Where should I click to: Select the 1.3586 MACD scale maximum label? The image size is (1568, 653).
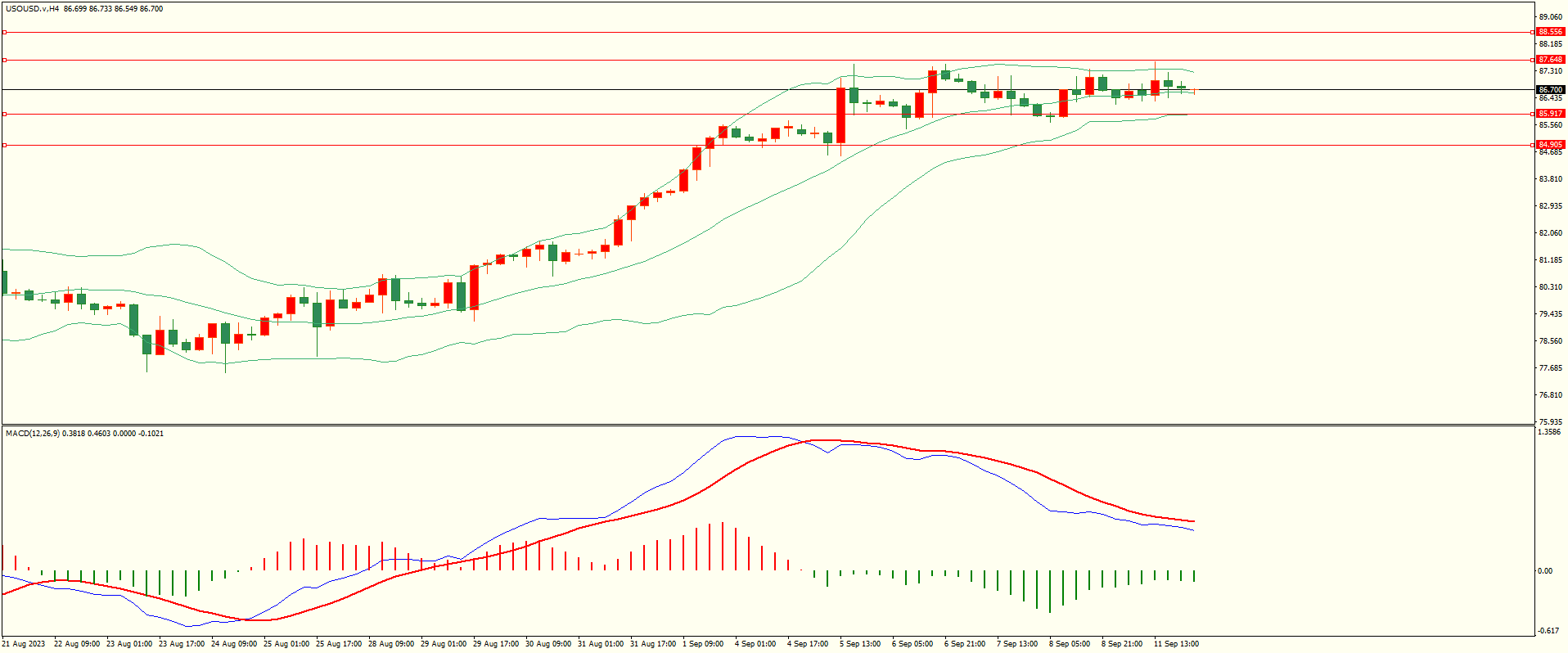click(x=1549, y=432)
